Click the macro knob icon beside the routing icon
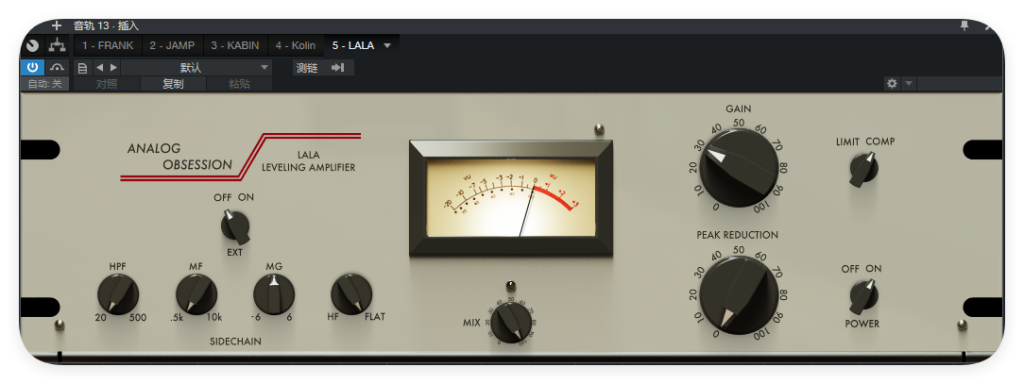 point(32,46)
